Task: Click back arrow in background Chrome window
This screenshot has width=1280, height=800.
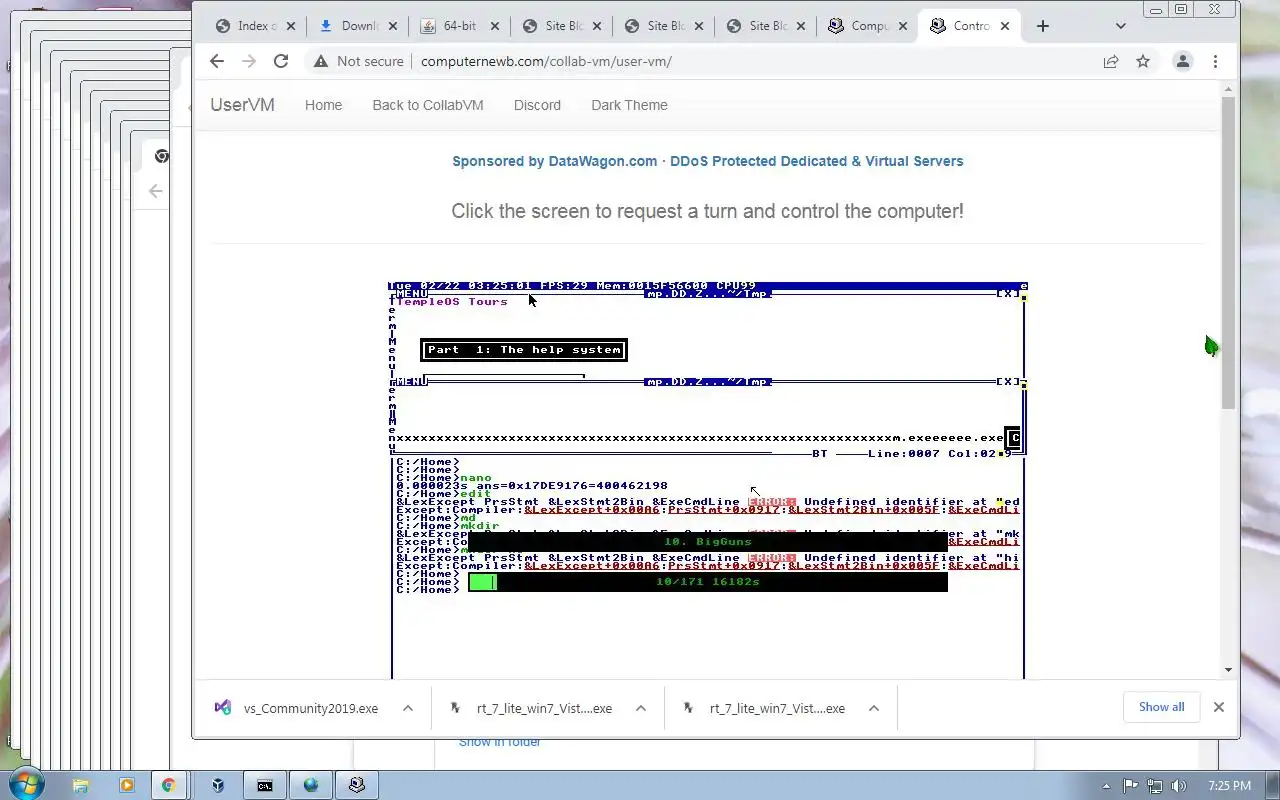Action: (x=155, y=191)
